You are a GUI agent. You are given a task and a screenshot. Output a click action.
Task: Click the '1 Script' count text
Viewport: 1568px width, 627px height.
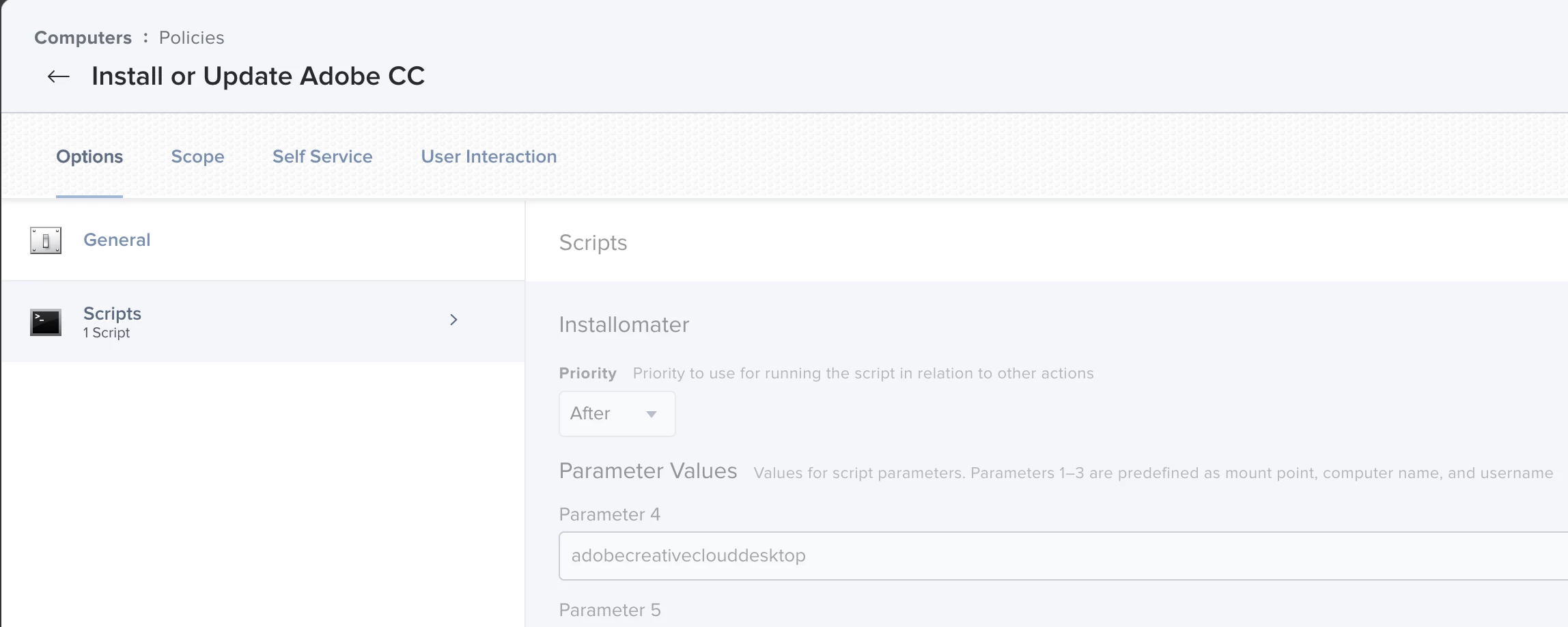(x=107, y=333)
